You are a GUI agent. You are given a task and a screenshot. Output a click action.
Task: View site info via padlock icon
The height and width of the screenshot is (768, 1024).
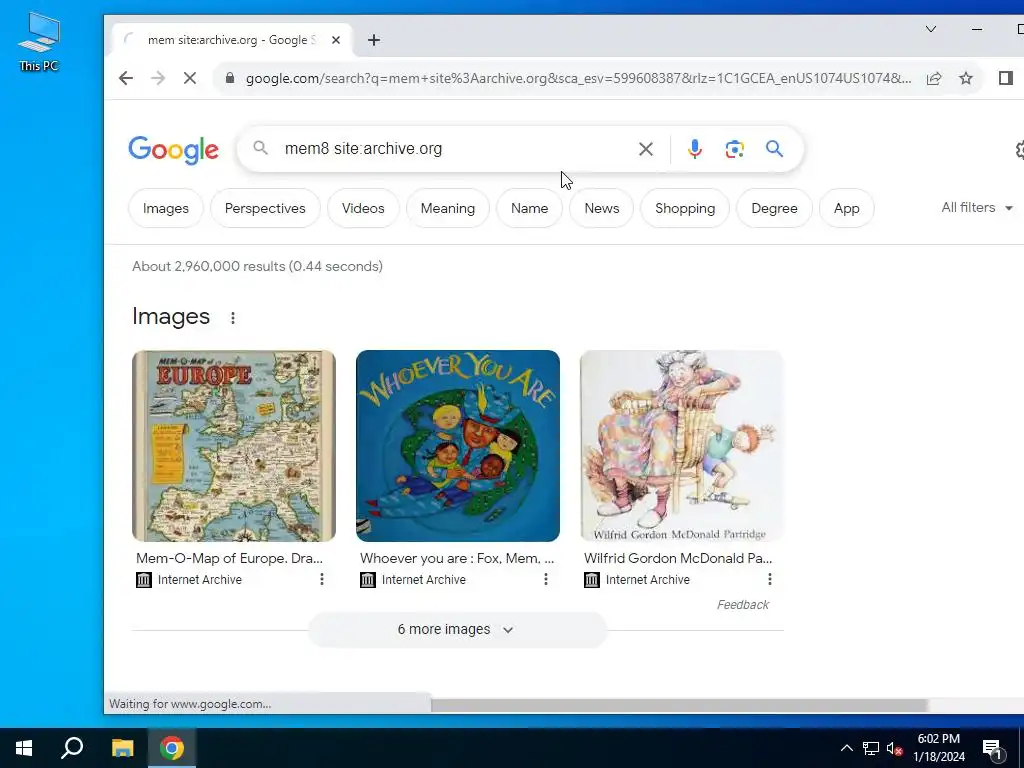(x=229, y=78)
